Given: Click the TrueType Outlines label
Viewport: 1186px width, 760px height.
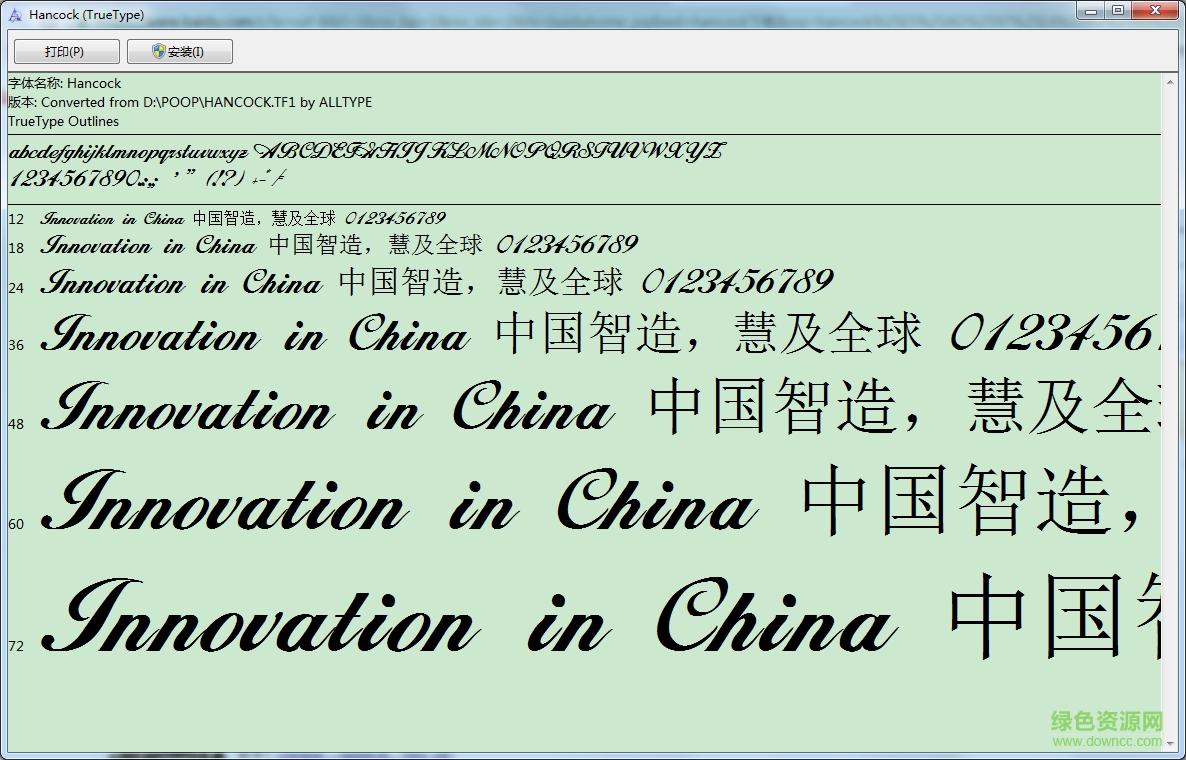Looking at the screenshot, I should pos(63,121).
